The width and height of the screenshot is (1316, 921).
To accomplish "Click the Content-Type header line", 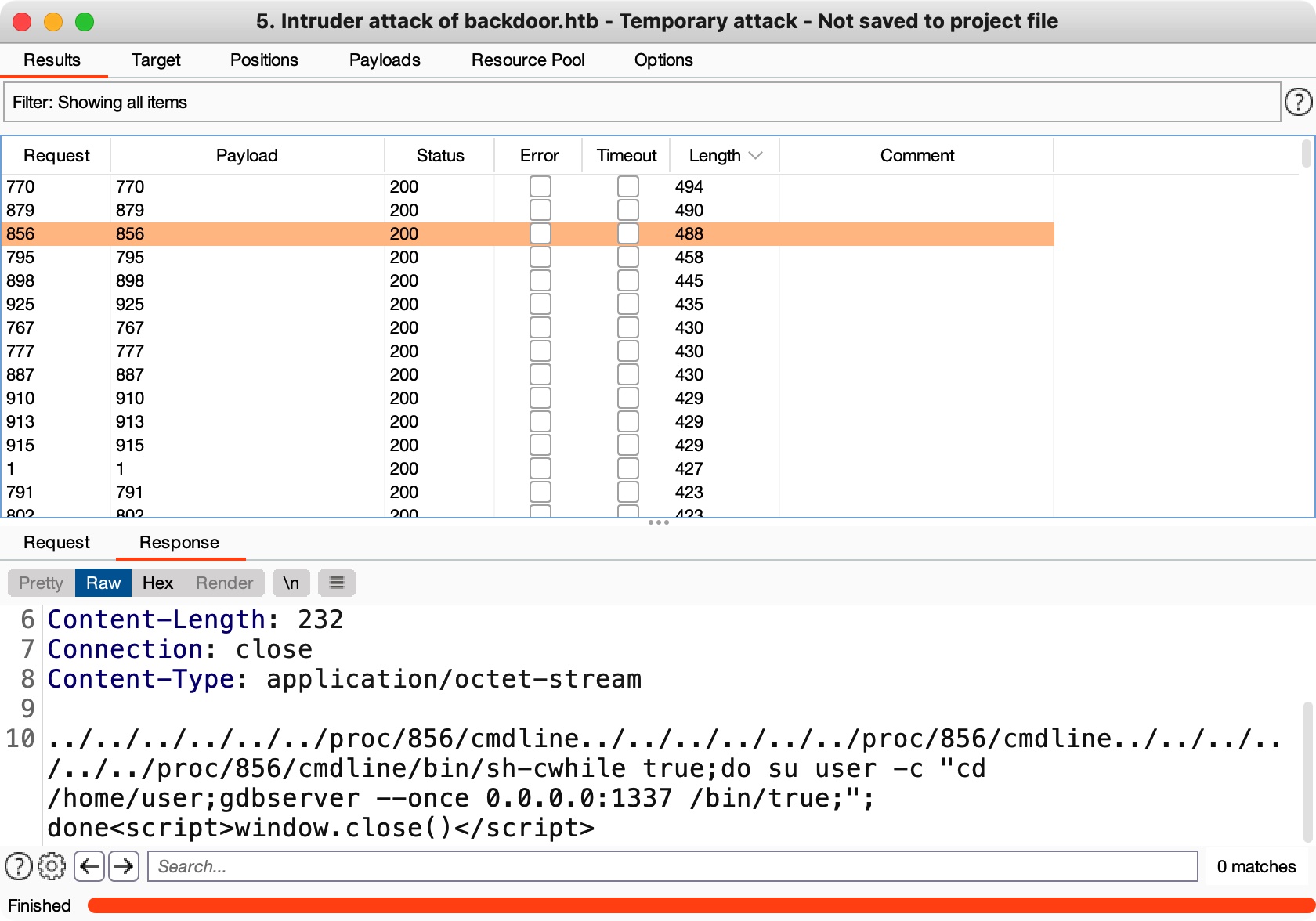I will click(344, 679).
